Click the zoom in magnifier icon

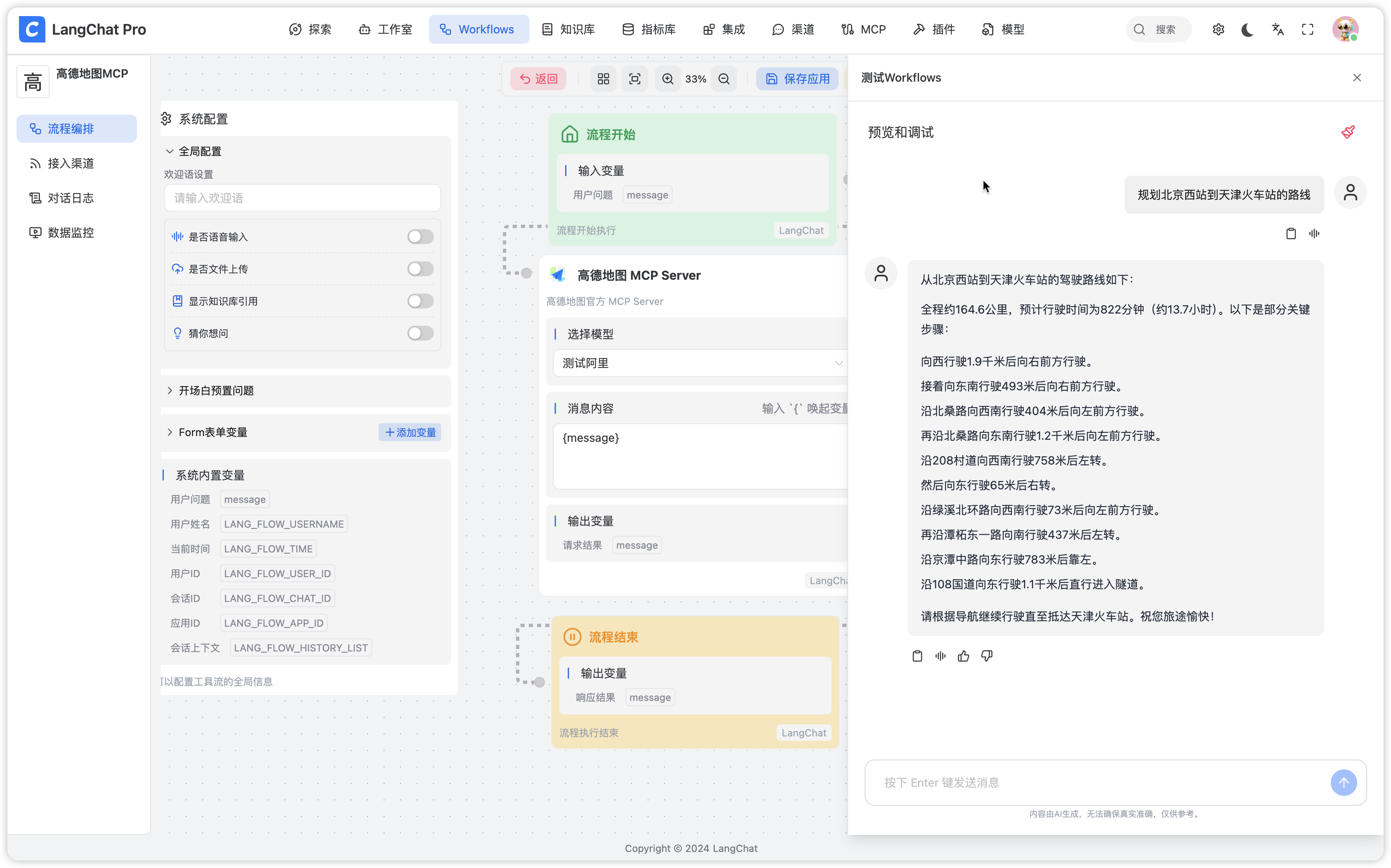667,79
